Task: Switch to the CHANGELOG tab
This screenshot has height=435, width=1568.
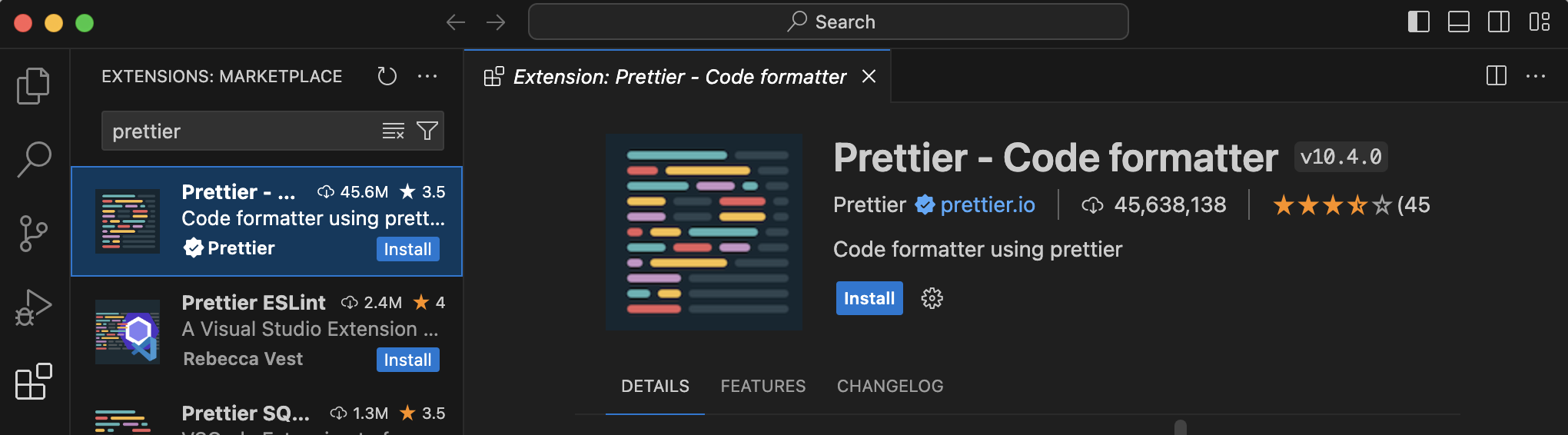Action: point(890,386)
